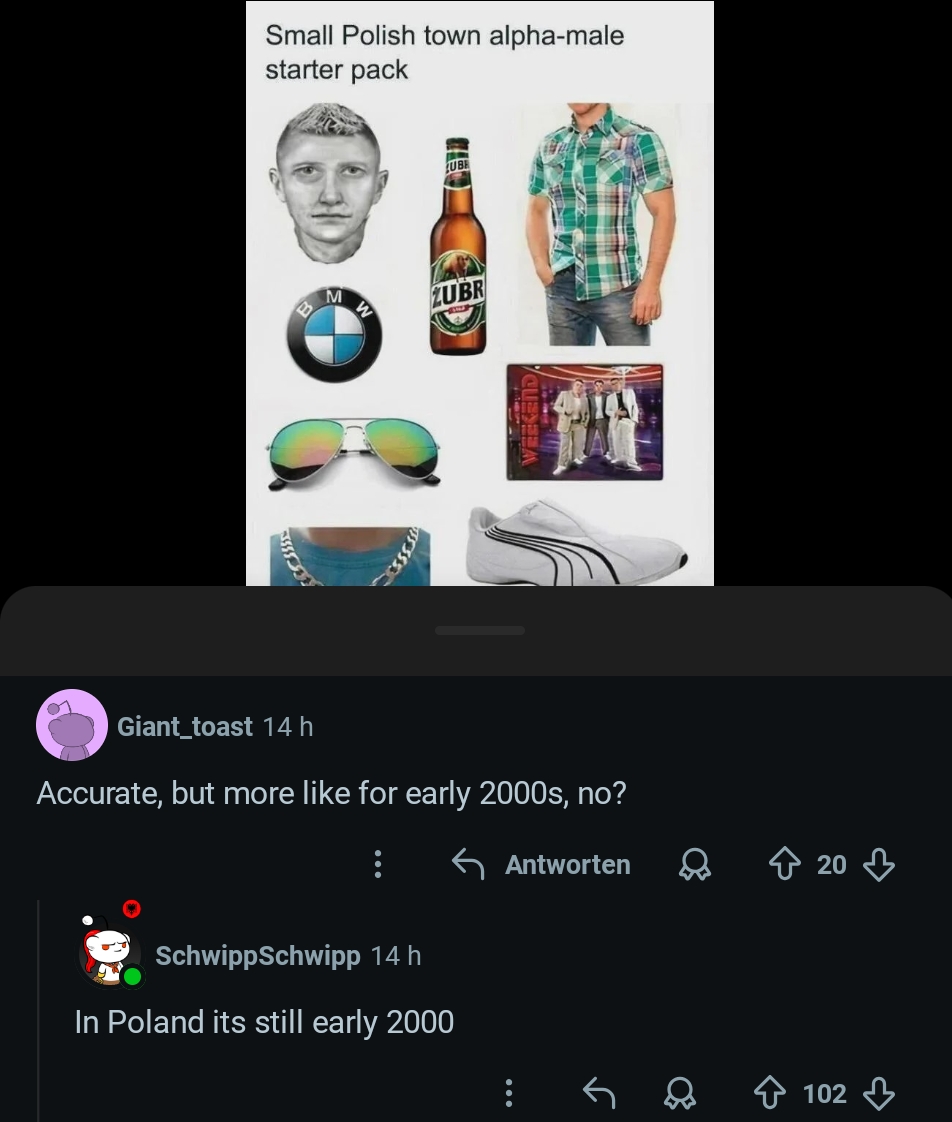Click the Antworten reply button
Image resolution: width=952 pixels, height=1122 pixels.
click(x=543, y=864)
